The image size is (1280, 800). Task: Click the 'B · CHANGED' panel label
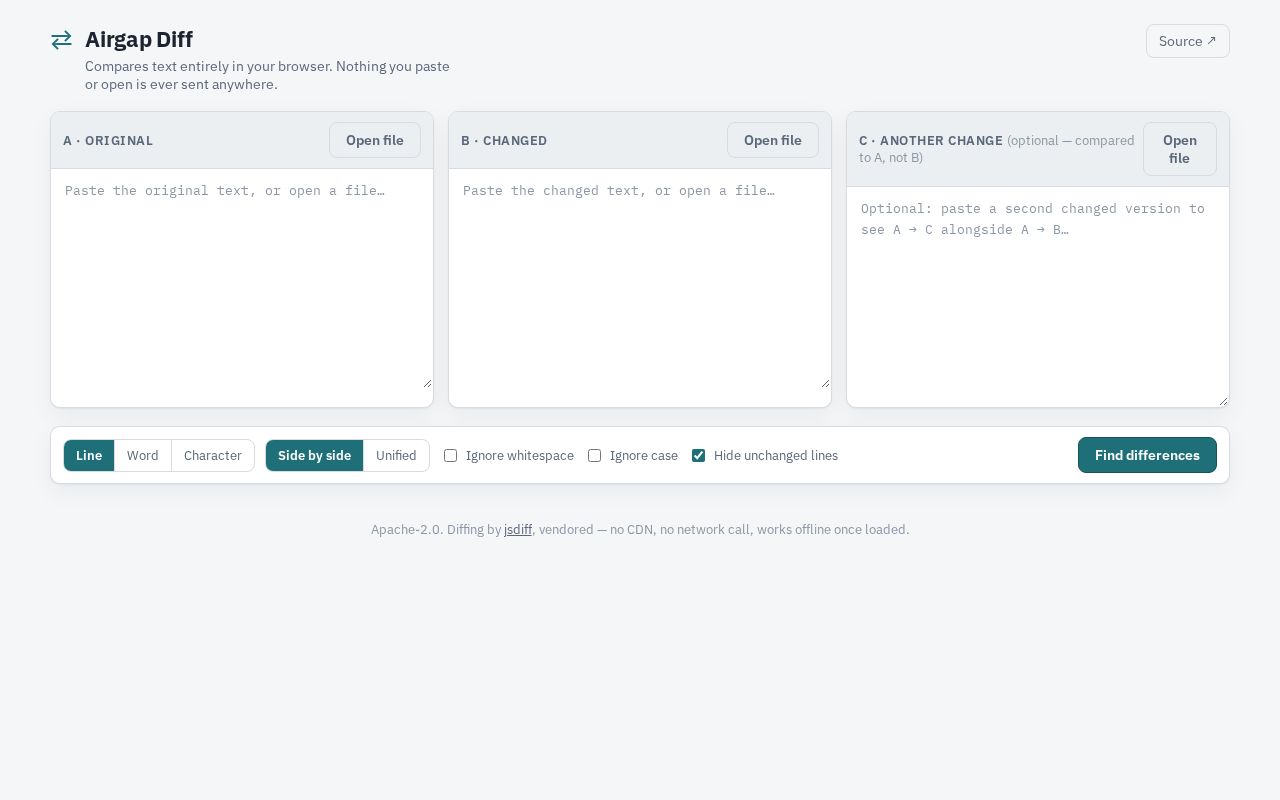click(x=504, y=140)
